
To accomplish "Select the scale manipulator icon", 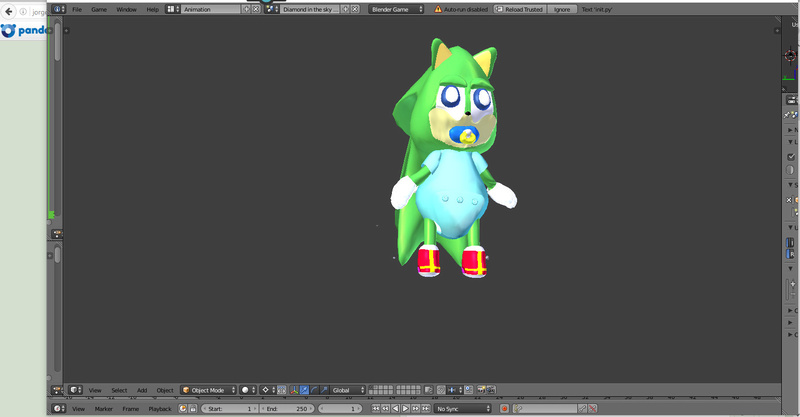I will click(324, 390).
